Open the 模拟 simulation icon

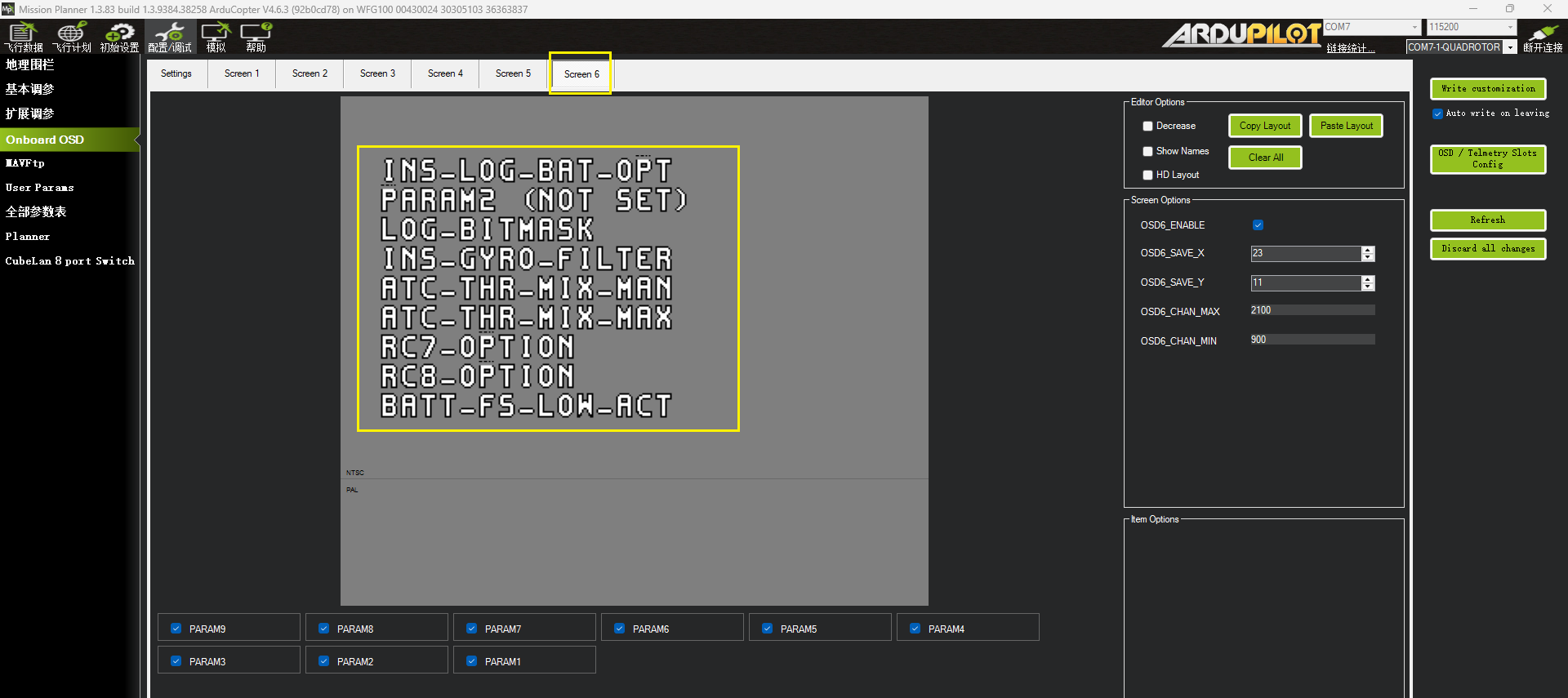(x=216, y=38)
